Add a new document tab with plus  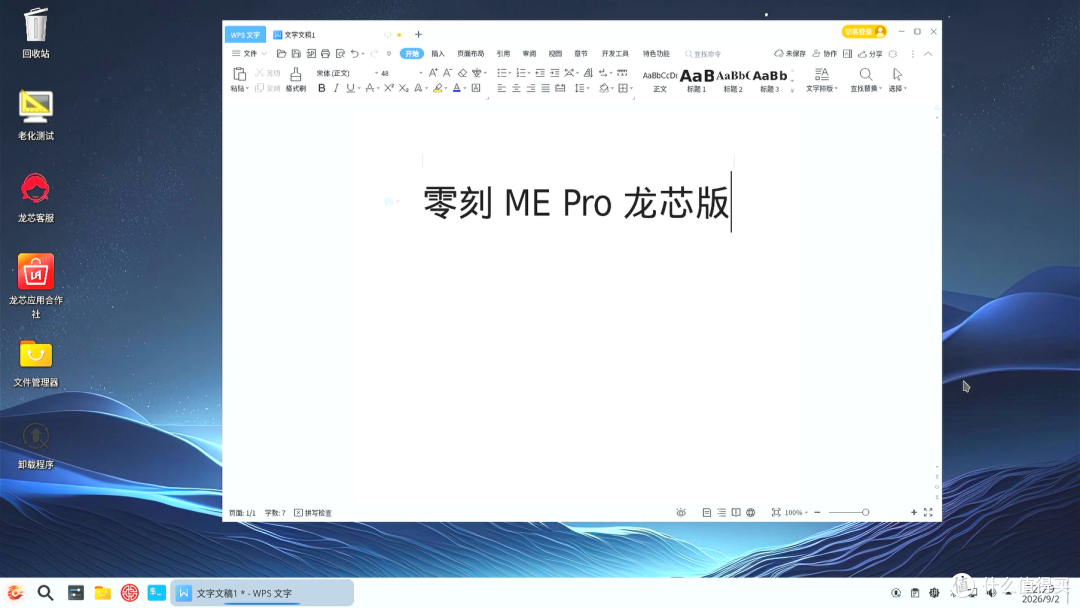(x=418, y=34)
